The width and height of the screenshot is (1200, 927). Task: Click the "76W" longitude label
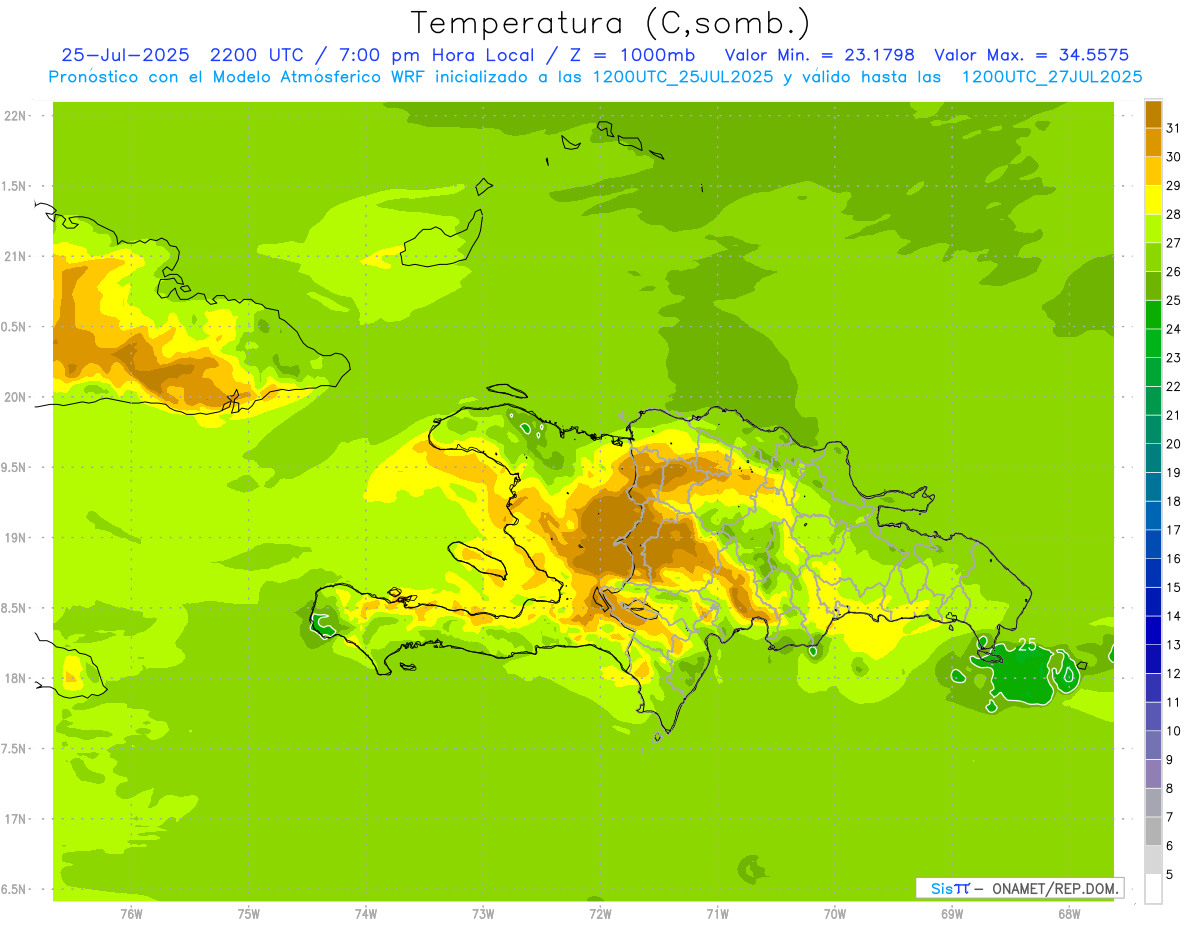(x=131, y=913)
